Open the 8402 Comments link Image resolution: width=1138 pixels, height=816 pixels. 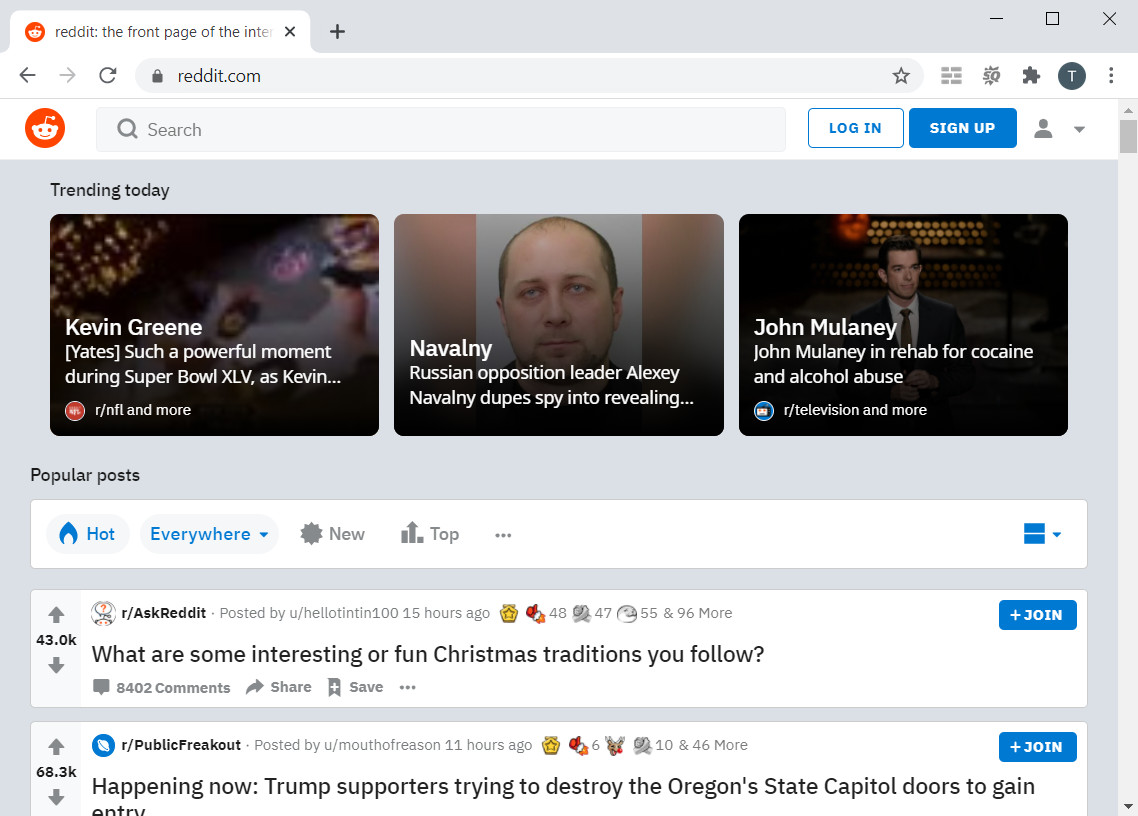161,687
